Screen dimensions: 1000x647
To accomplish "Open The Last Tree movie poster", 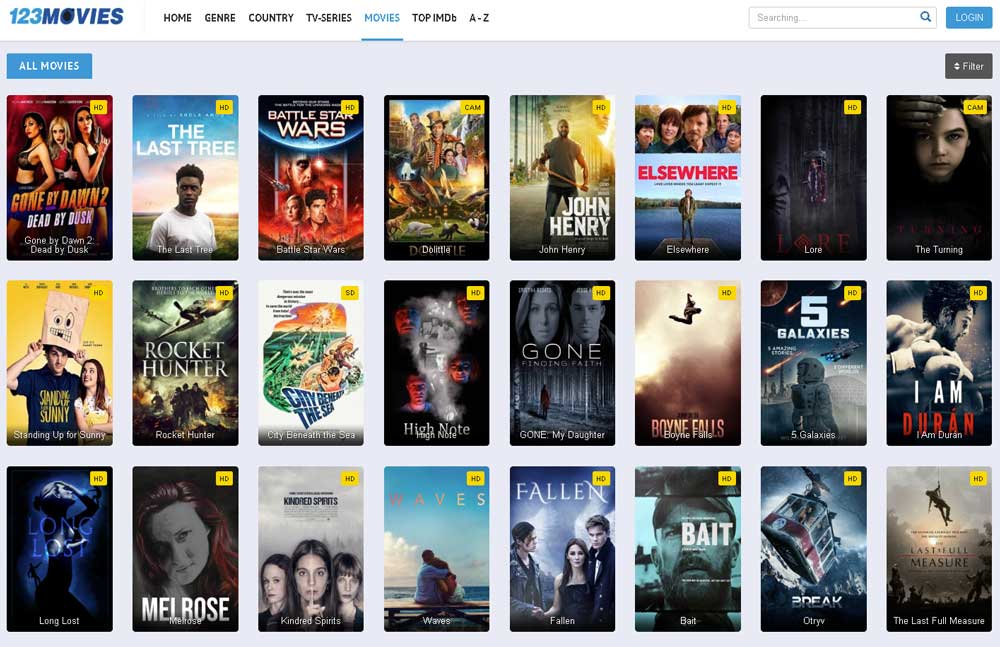I will point(185,177).
